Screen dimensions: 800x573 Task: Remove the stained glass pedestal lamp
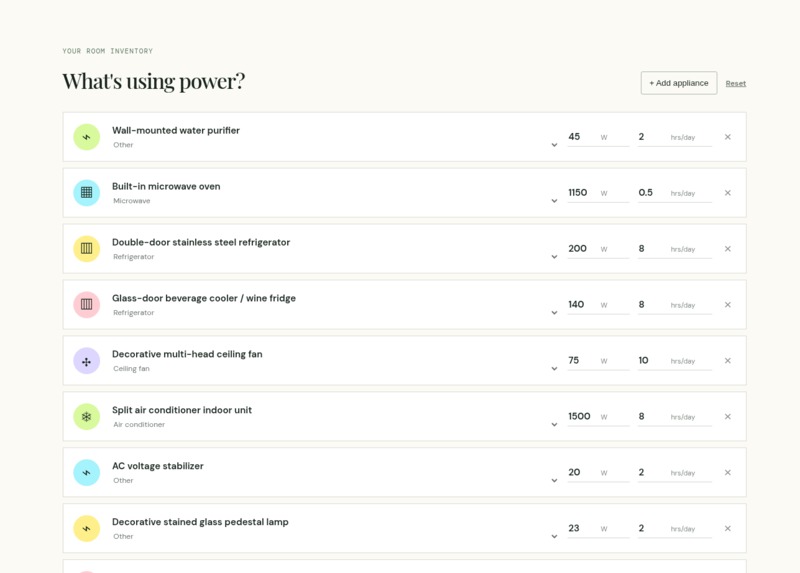tap(728, 528)
